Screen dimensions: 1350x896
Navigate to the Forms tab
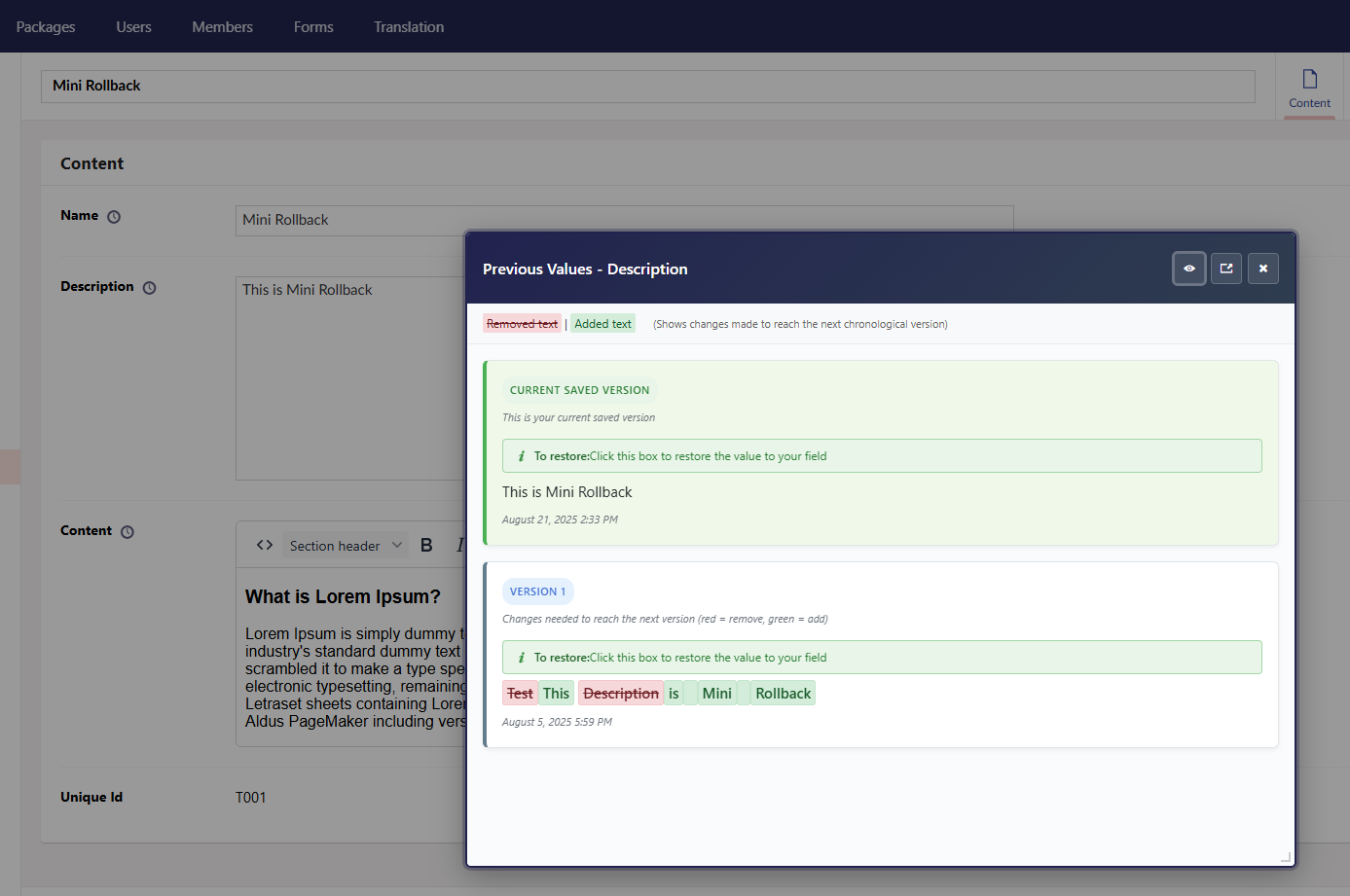pos(312,26)
